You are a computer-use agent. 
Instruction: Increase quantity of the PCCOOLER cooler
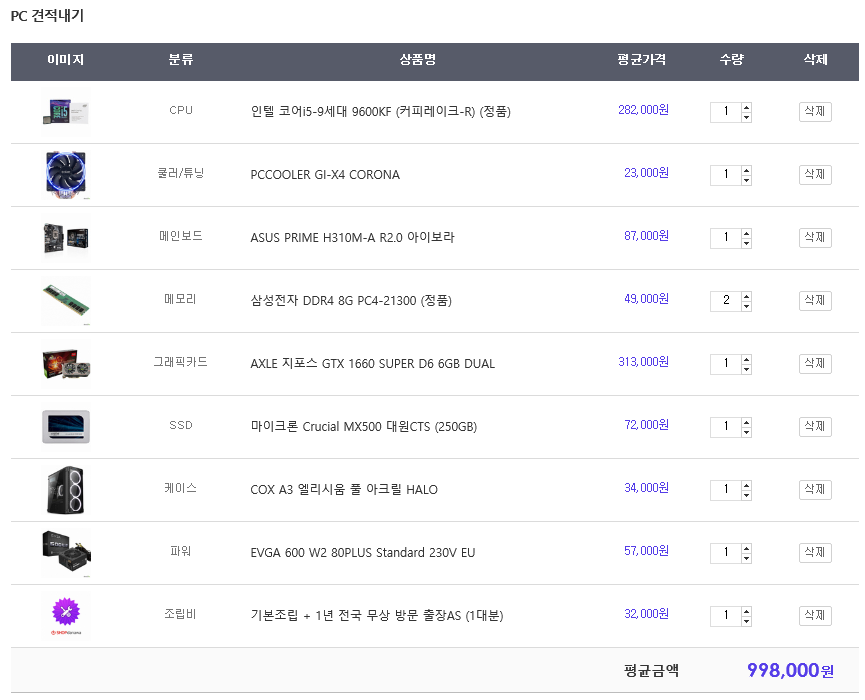746,170
